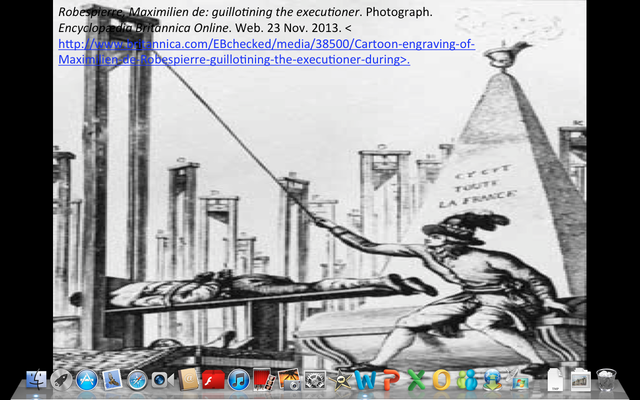Viewport: 640px width, 400px height.
Task: Open the globe with green download arrow icon
Action: (x=492, y=380)
